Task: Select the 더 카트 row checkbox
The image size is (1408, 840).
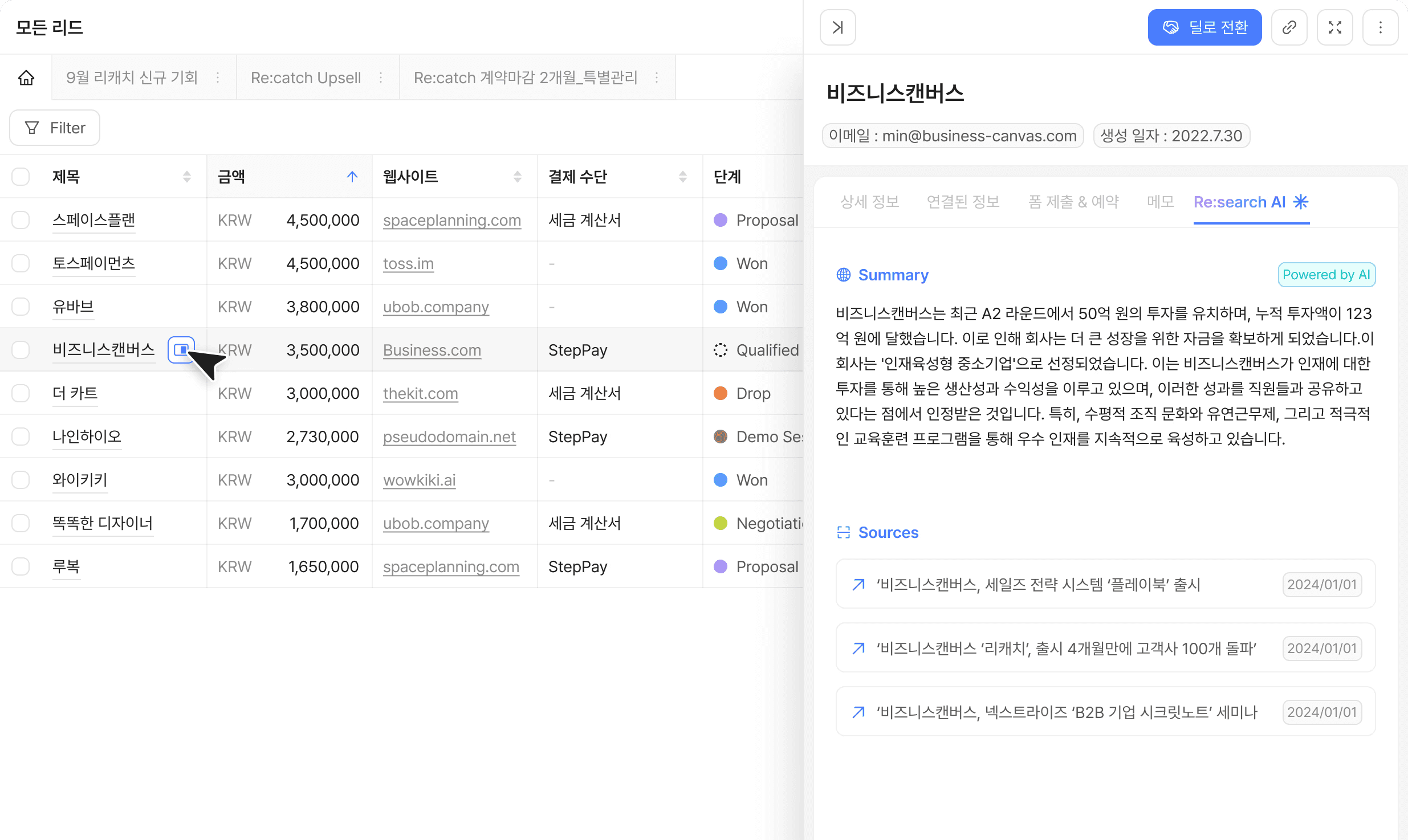Action: point(21,393)
